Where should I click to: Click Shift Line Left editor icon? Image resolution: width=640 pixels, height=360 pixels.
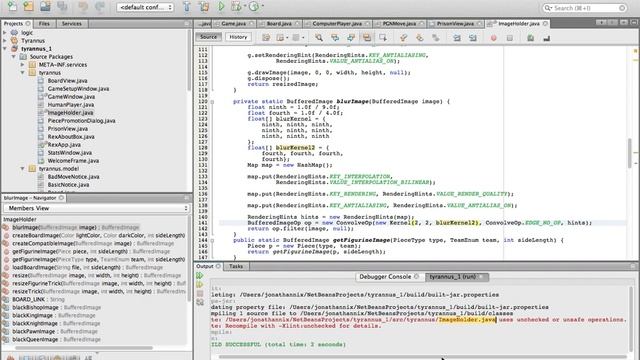tap(457, 38)
